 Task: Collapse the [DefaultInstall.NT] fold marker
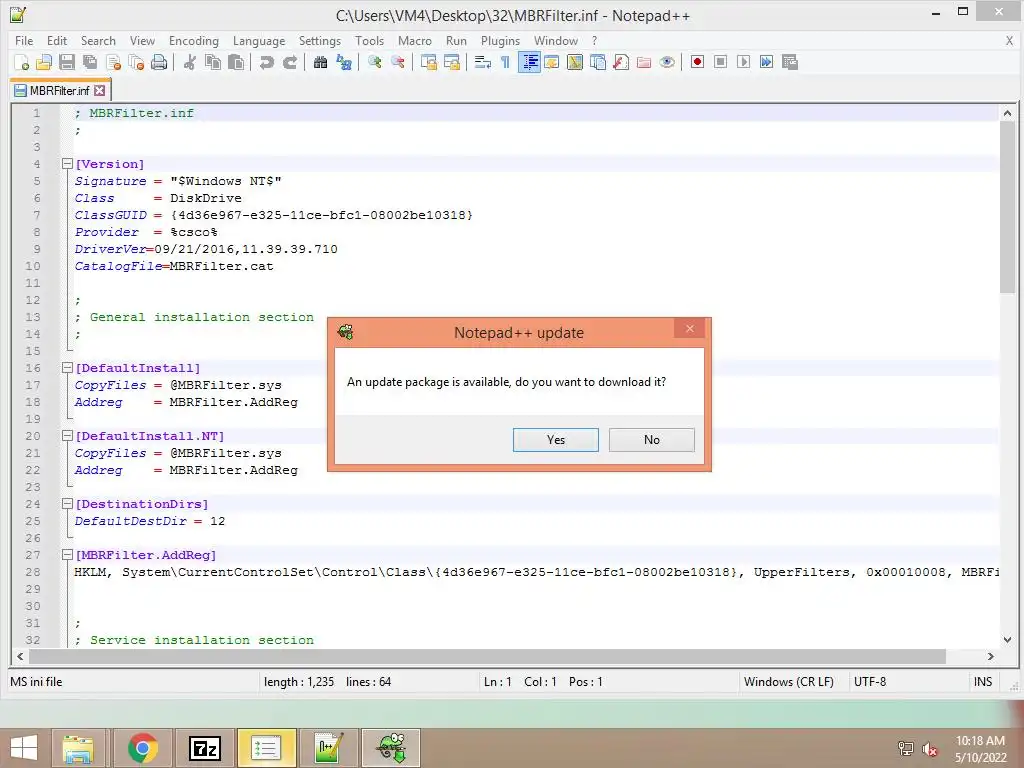67,436
